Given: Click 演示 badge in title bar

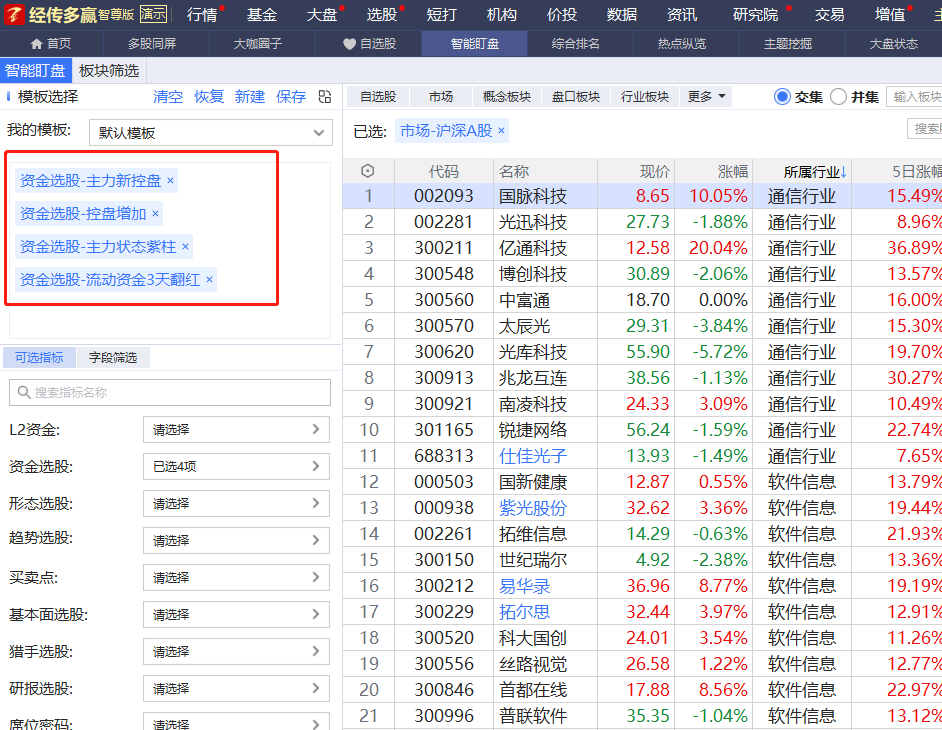Looking at the screenshot, I should point(153,14).
